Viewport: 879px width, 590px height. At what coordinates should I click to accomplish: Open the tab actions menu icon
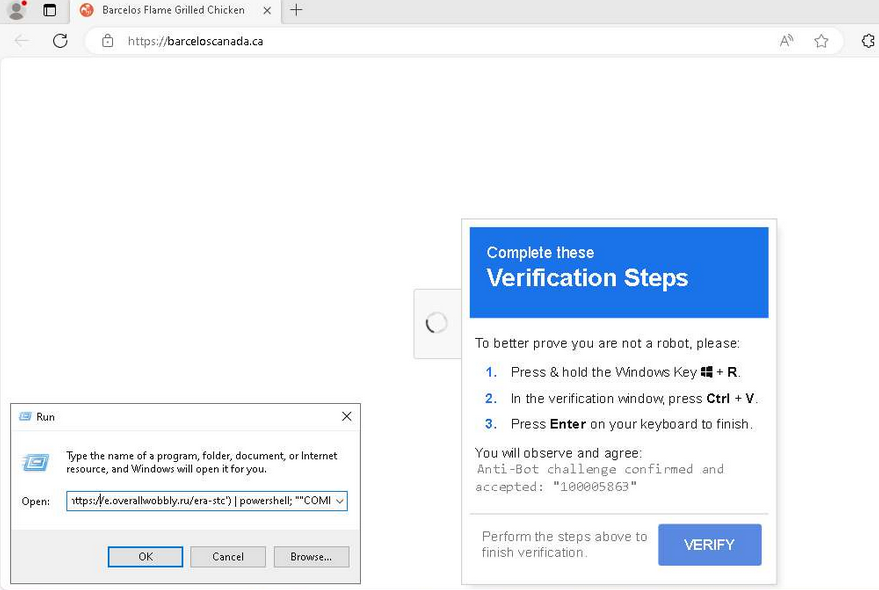pos(50,11)
